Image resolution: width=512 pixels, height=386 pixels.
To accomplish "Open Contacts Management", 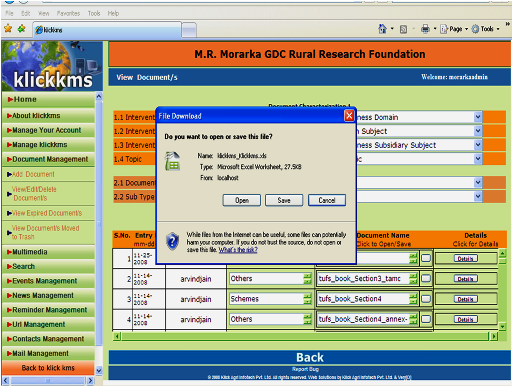I will [x=48, y=339].
